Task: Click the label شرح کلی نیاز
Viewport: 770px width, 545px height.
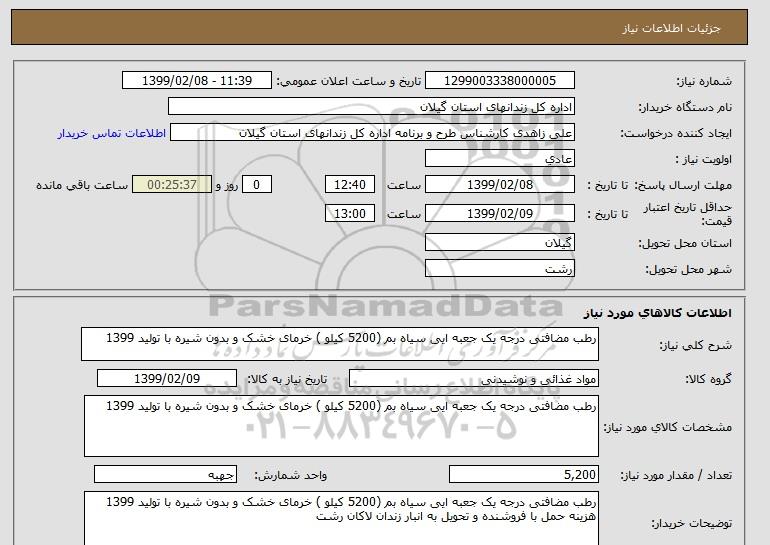Action: coord(695,345)
